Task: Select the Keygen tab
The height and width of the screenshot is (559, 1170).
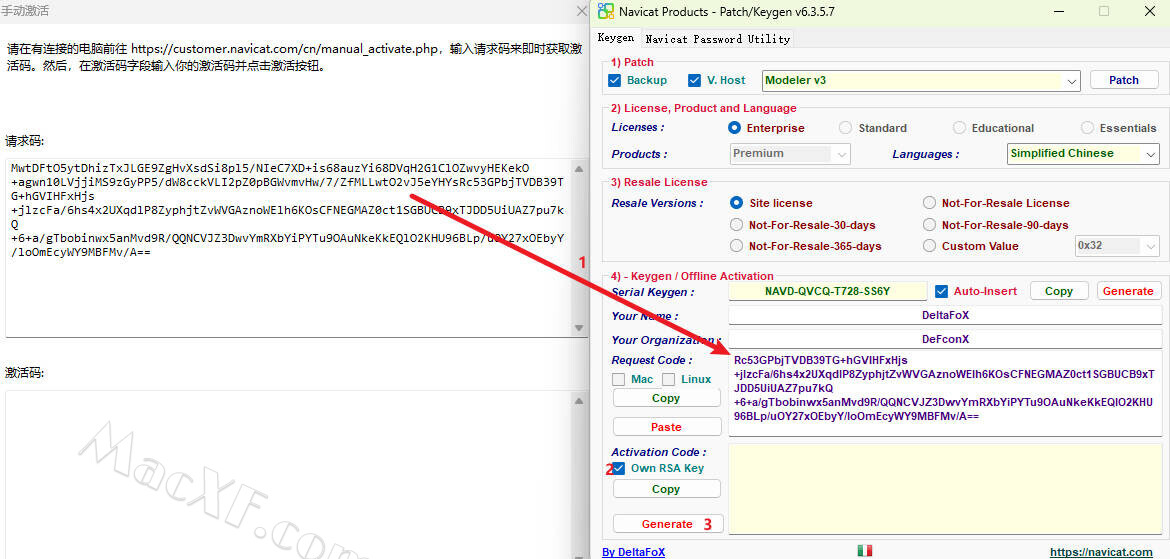Action: pyautogui.click(x=616, y=38)
